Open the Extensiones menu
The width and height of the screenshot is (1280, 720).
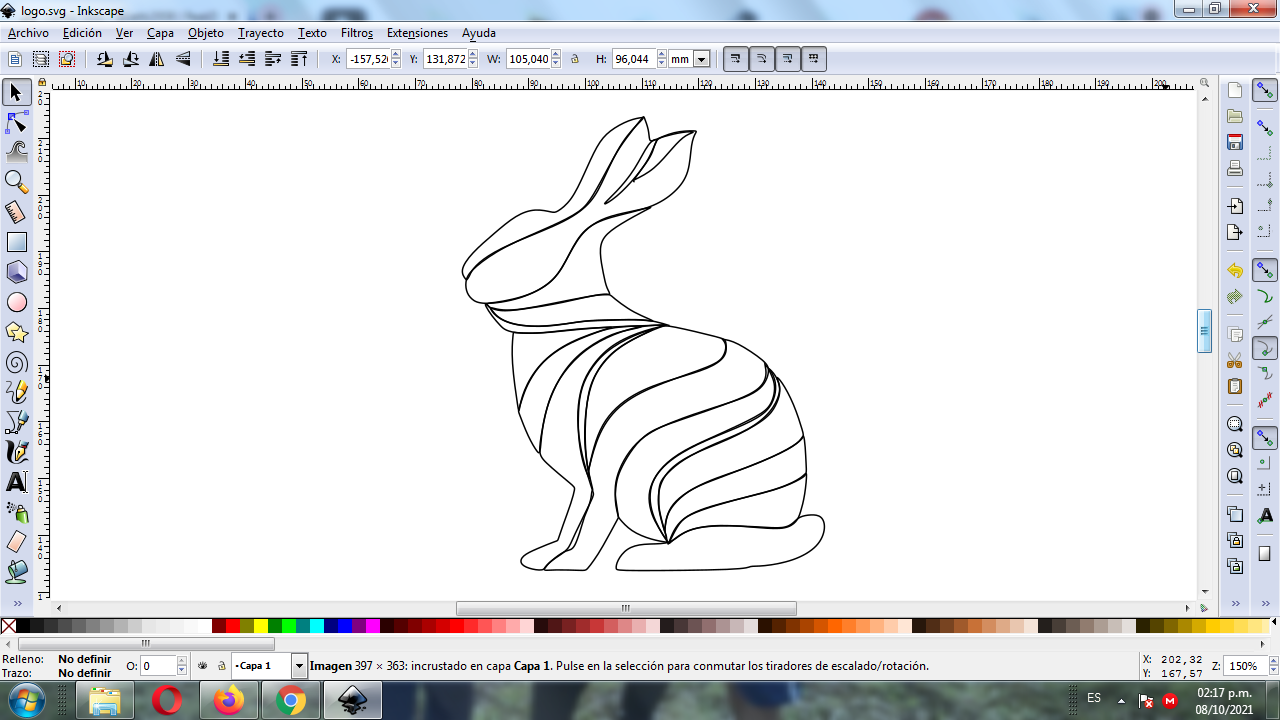tap(418, 33)
